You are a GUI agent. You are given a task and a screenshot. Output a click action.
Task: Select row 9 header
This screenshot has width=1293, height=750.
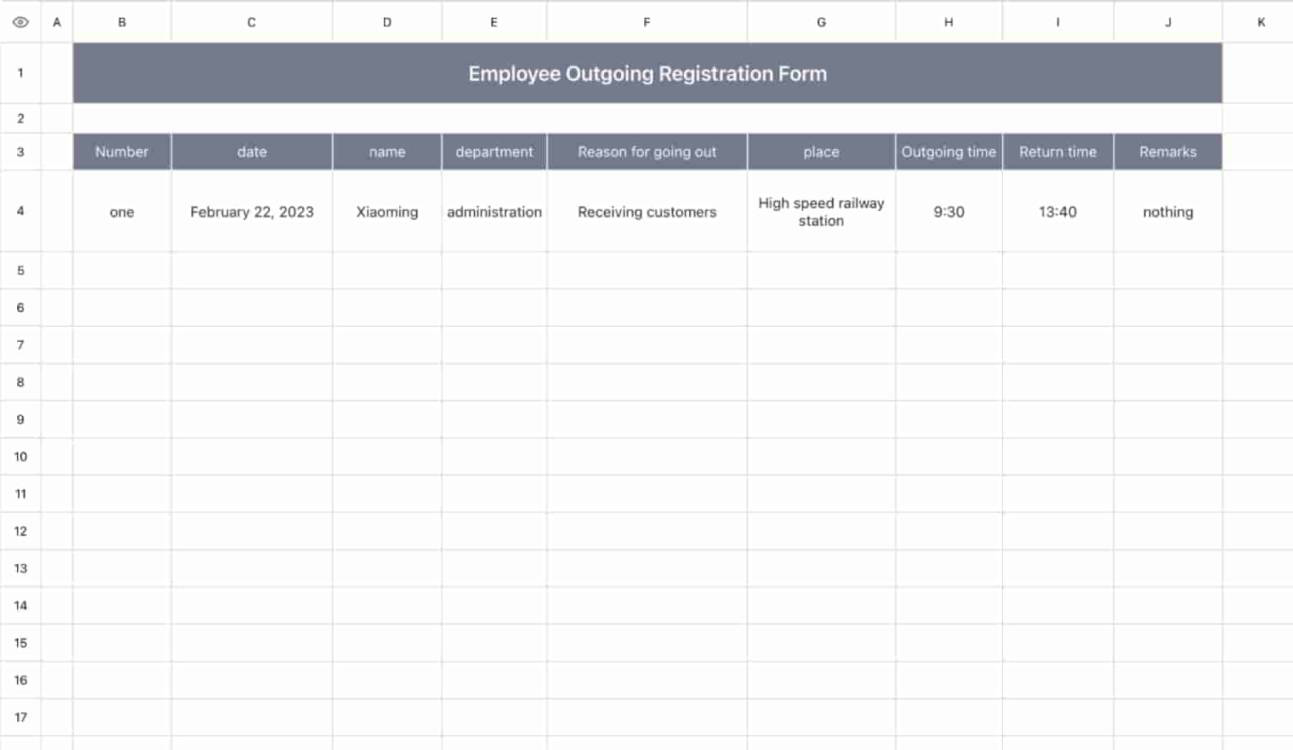tap(20, 419)
